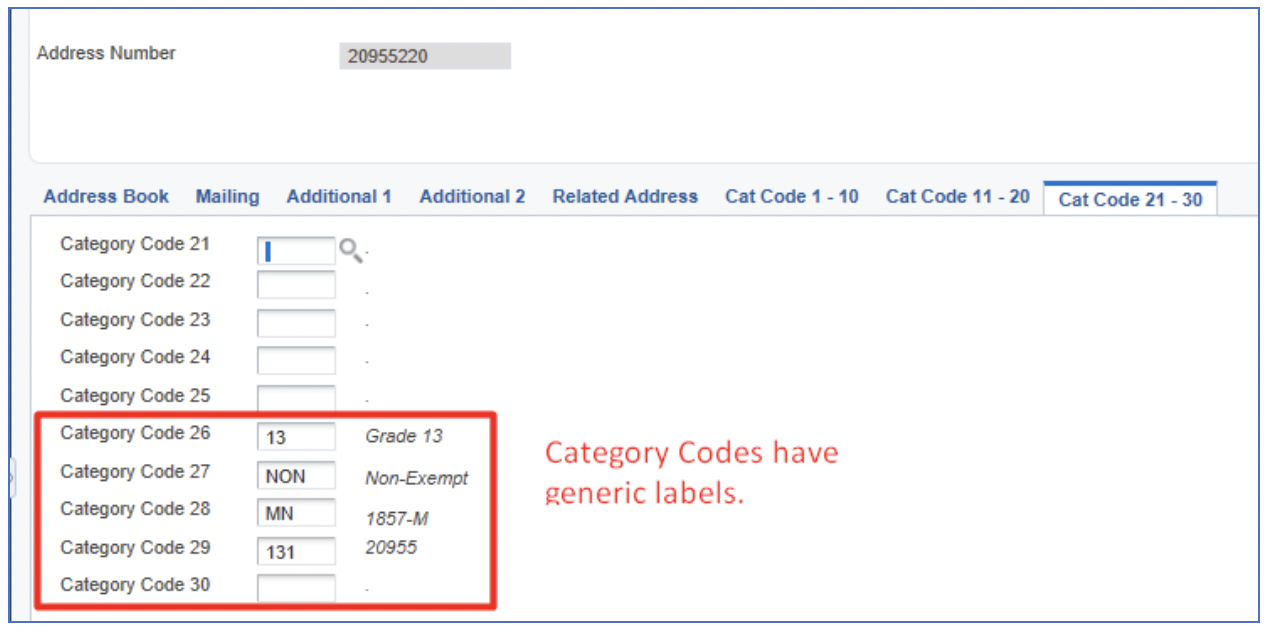Switch to Cat Code 1 - 10 tab
The width and height of the screenshot is (1268, 632).
point(792,197)
